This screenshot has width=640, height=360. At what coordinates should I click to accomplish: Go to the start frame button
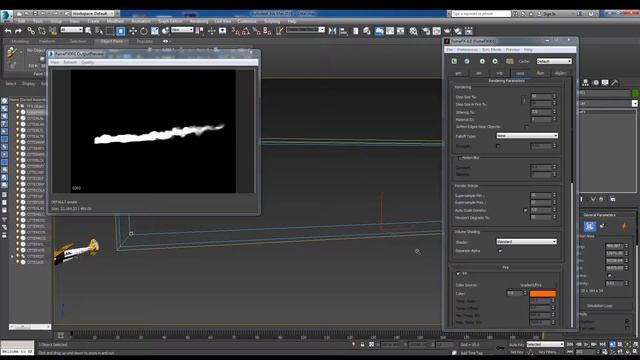(x=570, y=344)
